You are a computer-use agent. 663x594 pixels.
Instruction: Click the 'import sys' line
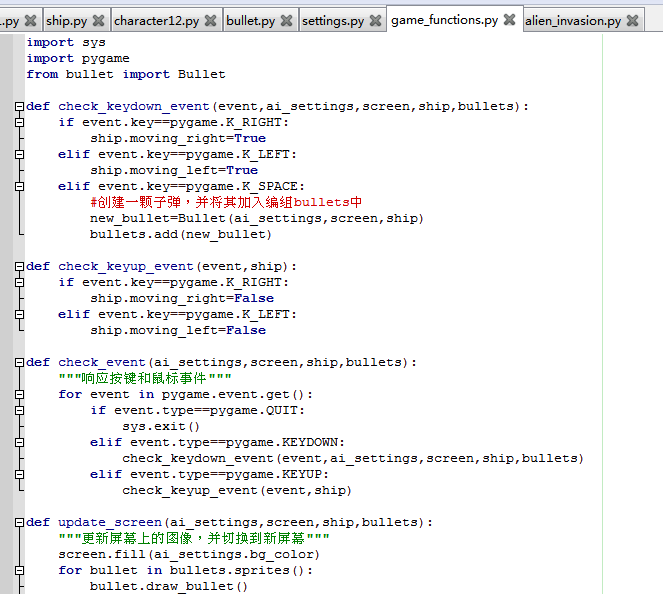pos(66,42)
